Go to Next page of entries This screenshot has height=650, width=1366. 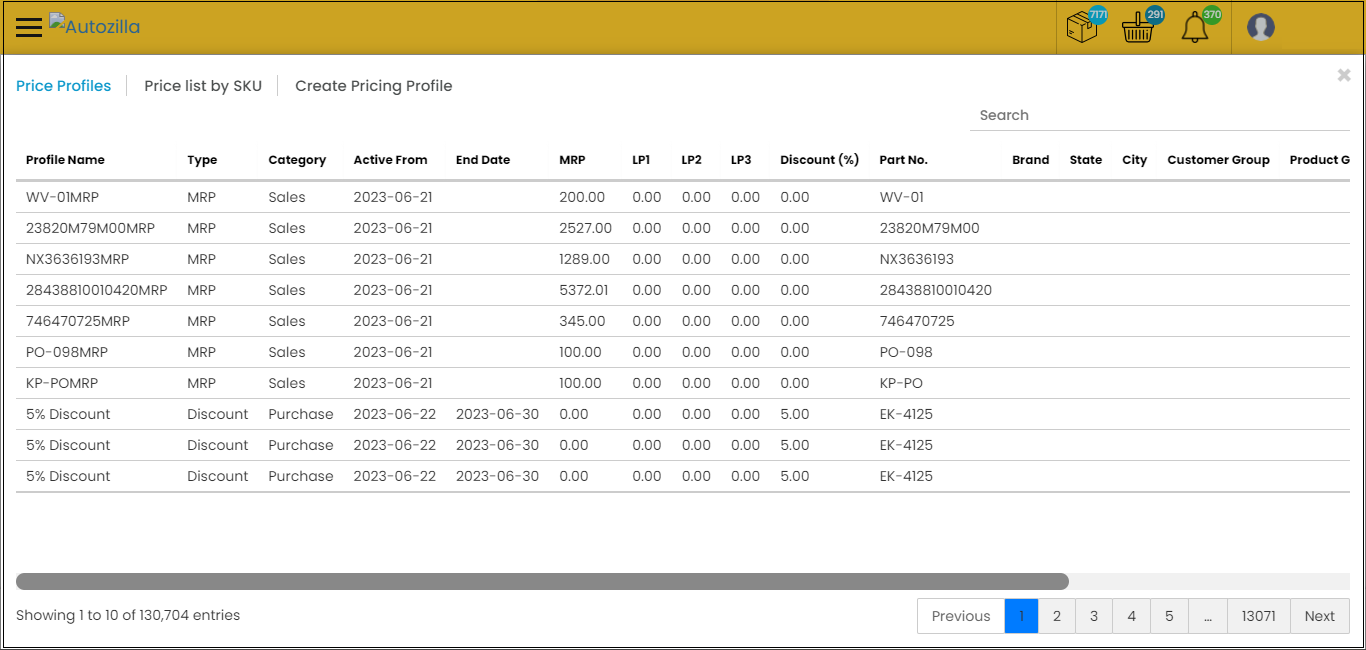coord(1319,616)
